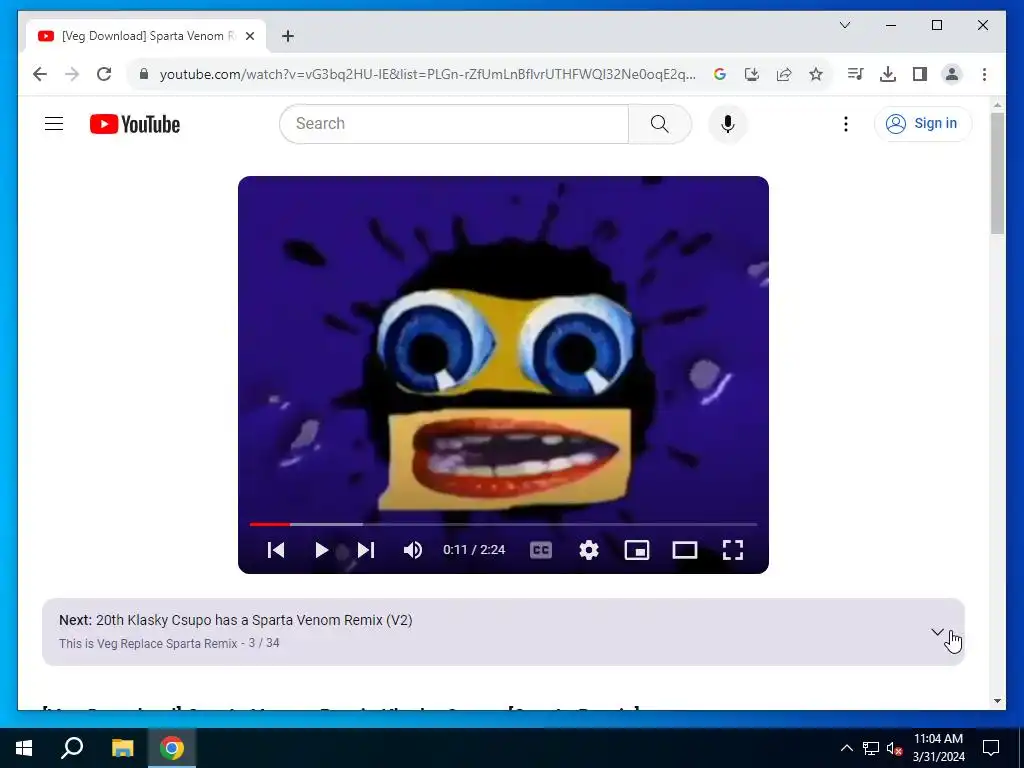The width and height of the screenshot is (1024, 768).
Task: Seek on the video progress bar
Action: 504,524
